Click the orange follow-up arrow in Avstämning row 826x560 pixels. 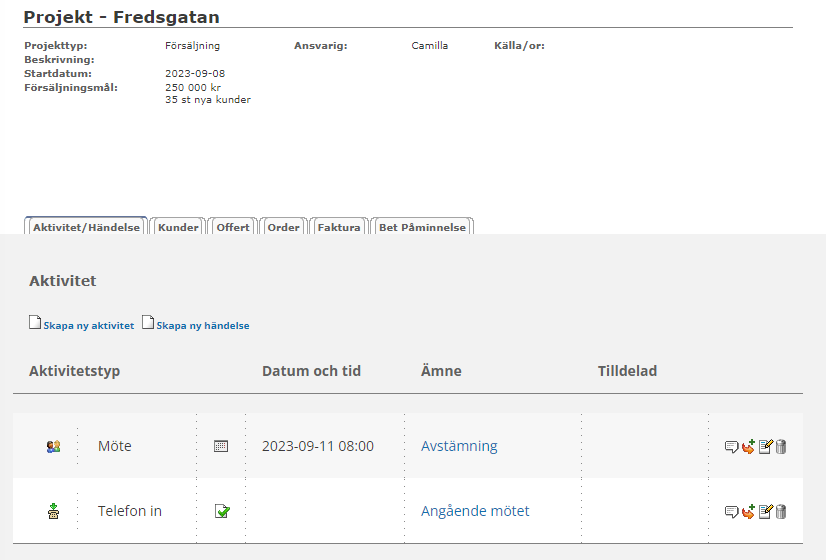(x=748, y=447)
